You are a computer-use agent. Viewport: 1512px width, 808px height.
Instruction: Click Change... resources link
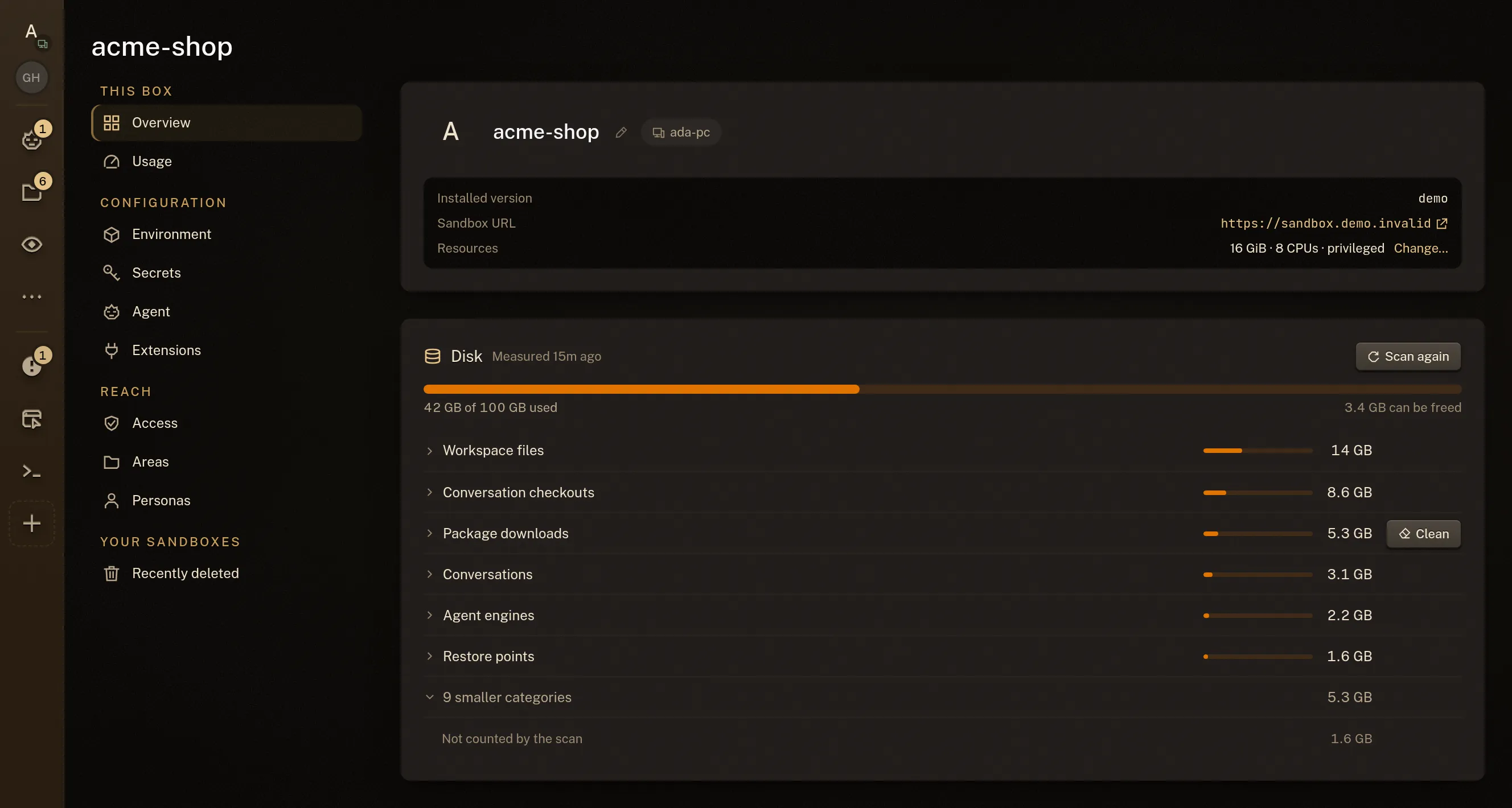(x=1420, y=248)
